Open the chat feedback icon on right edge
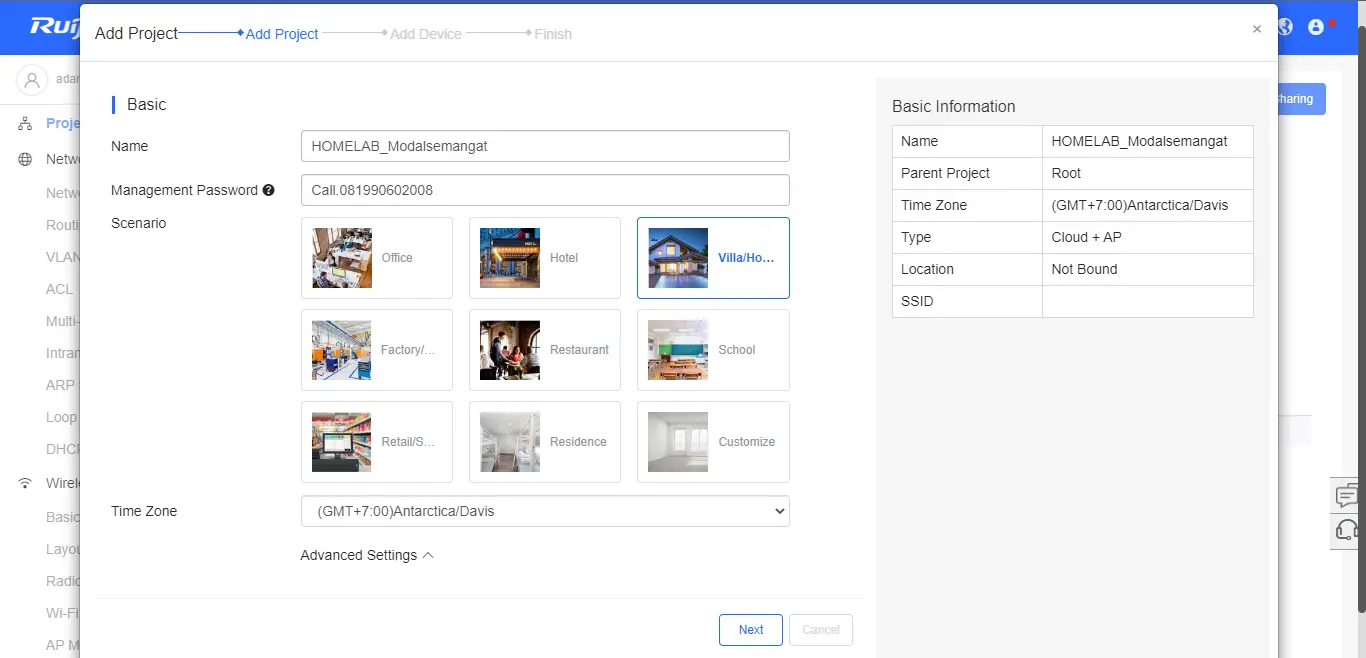Viewport: 1366px width, 658px height. pos(1348,495)
